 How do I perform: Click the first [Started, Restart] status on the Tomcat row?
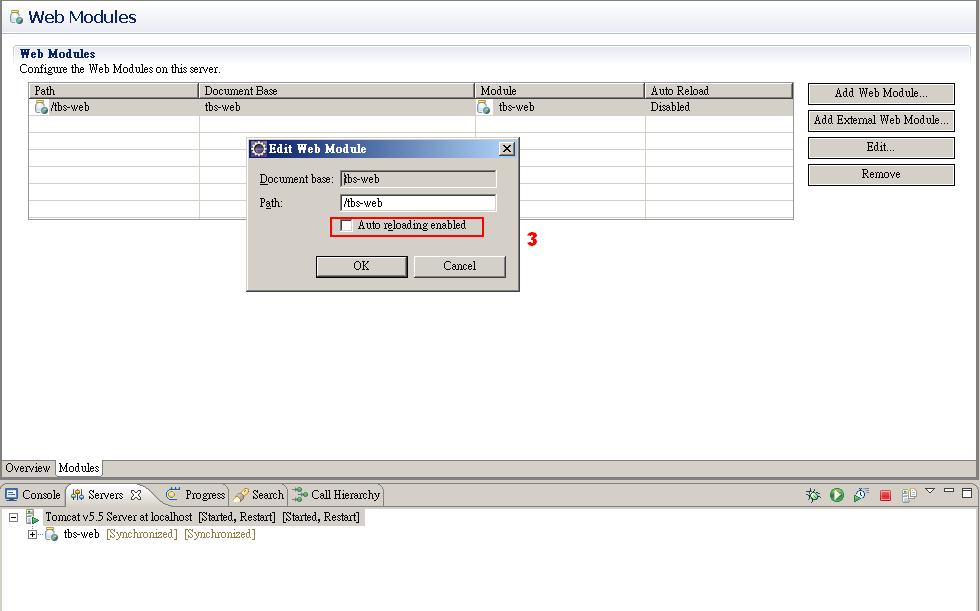click(x=237, y=517)
